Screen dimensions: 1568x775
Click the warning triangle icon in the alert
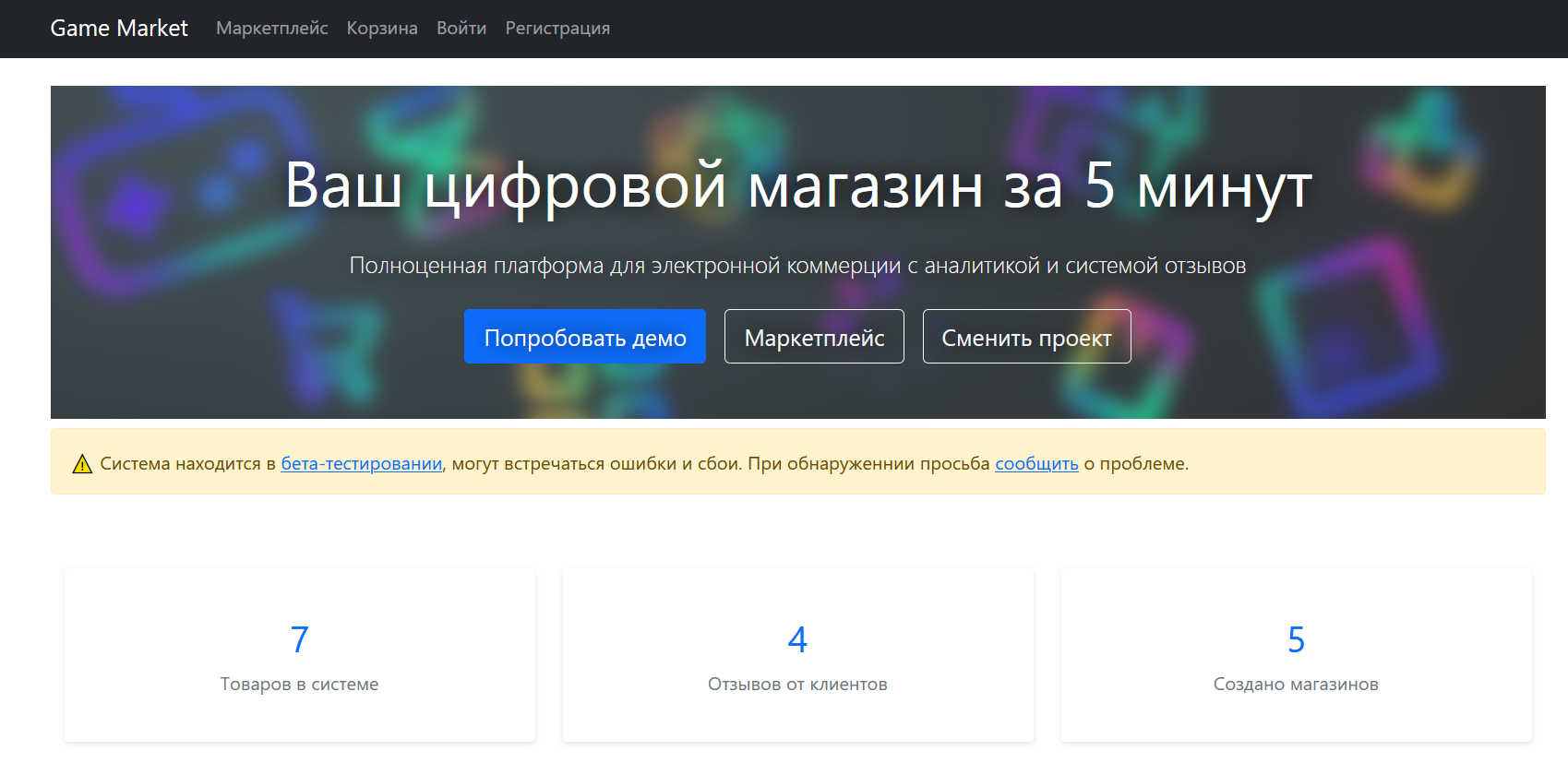point(82,464)
